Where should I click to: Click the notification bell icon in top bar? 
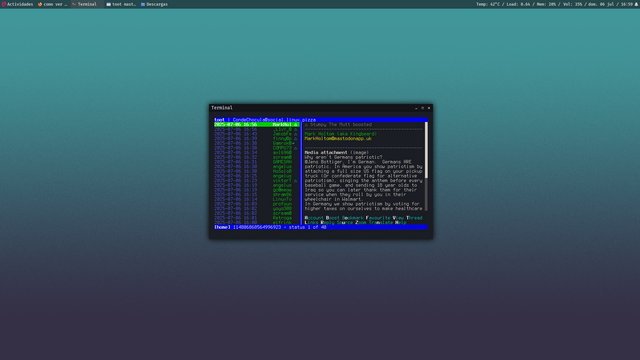point(636,4)
